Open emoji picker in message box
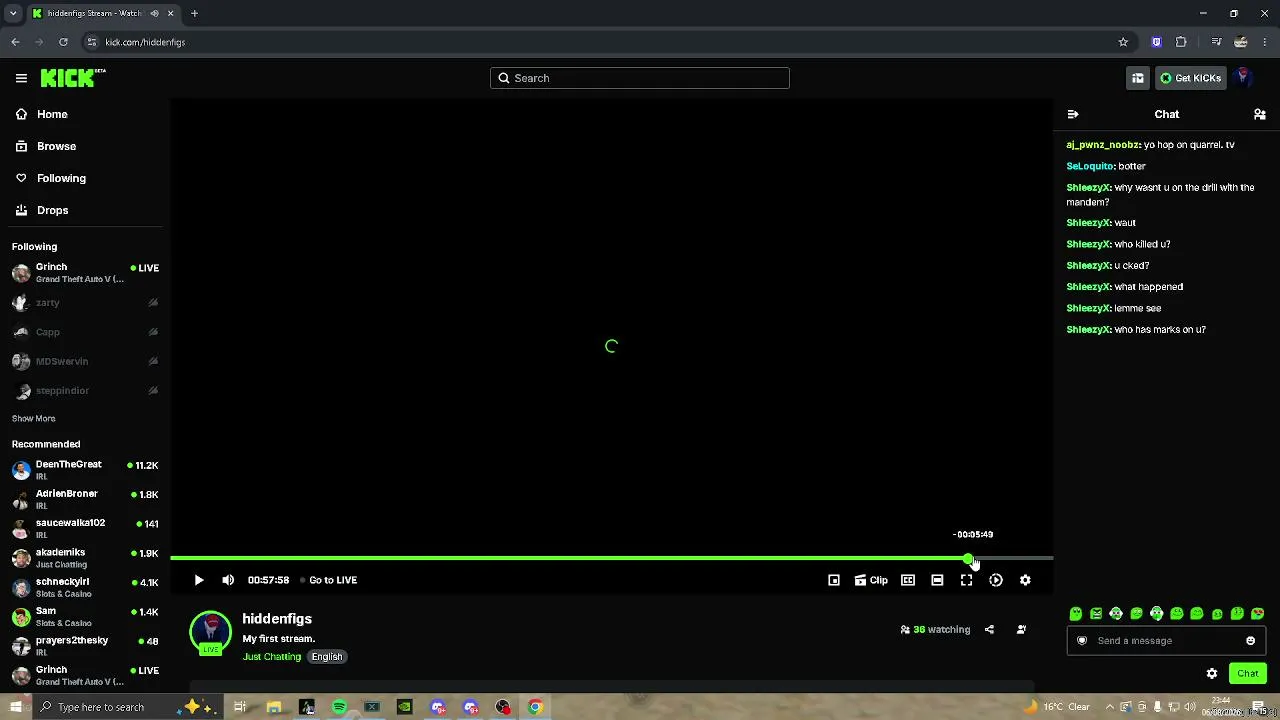Screen dimensions: 1280x720 pyautogui.click(x=1250, y=641)
